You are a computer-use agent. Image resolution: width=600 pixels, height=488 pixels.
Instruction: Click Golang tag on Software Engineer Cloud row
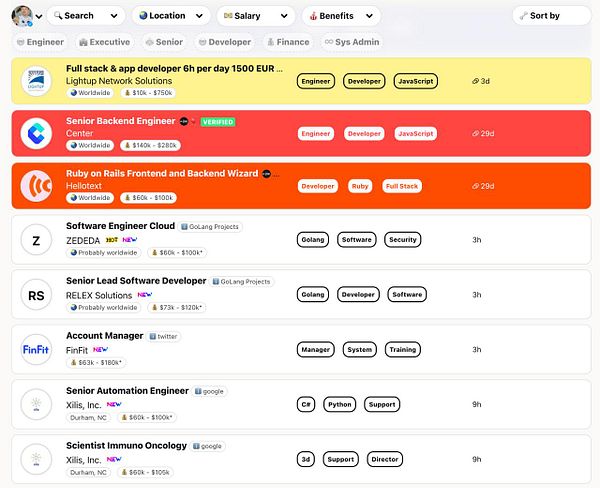point(313,240)
